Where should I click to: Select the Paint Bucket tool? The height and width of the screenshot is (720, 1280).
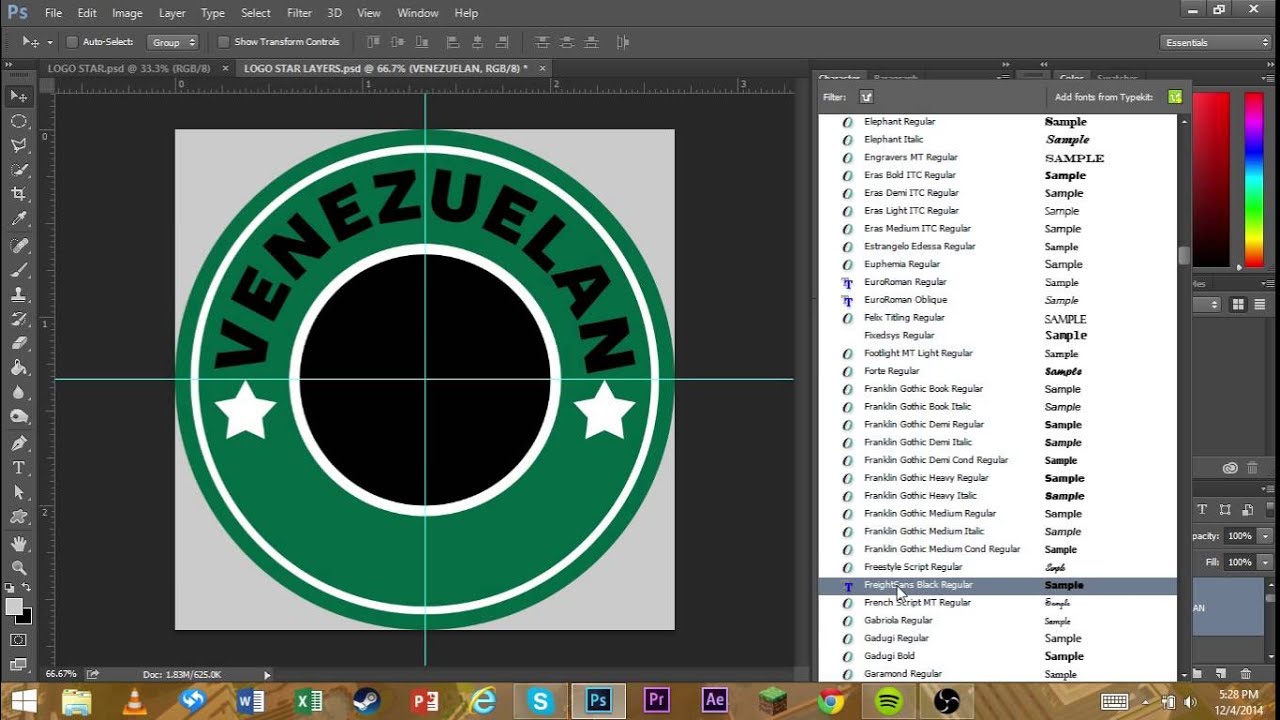[x=19, y=369]
